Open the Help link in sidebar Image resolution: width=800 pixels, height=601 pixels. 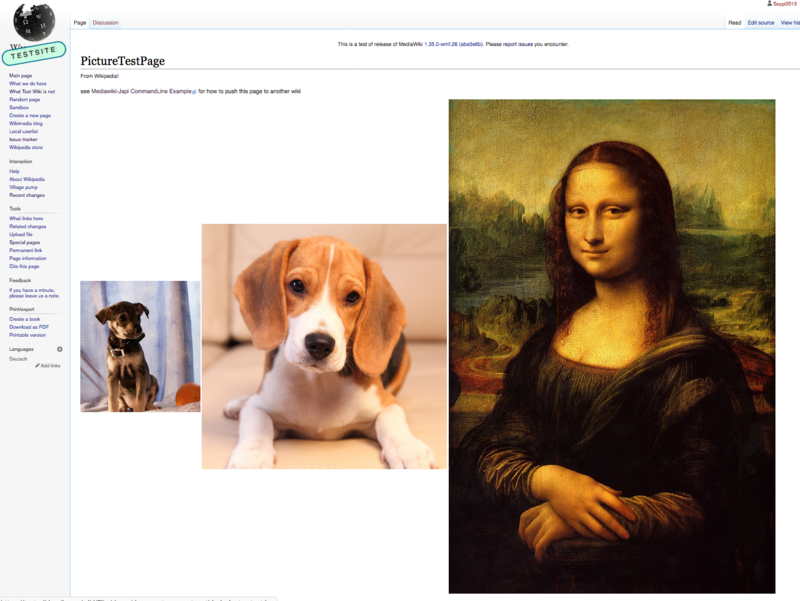click(x=14, y=171)
